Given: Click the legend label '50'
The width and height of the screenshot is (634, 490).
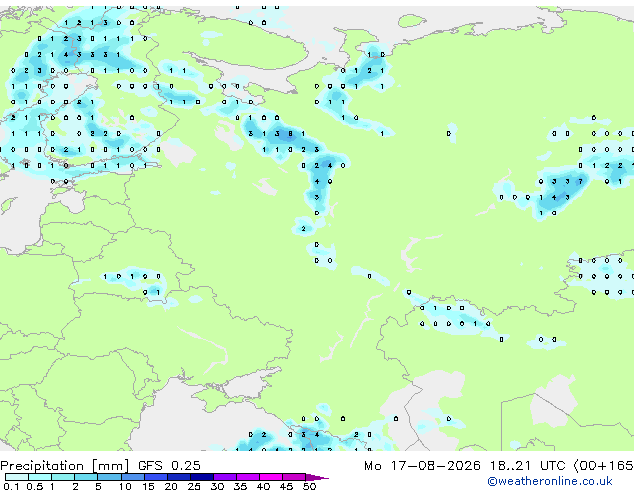Looking at the screenshot, I should point(309,486).
